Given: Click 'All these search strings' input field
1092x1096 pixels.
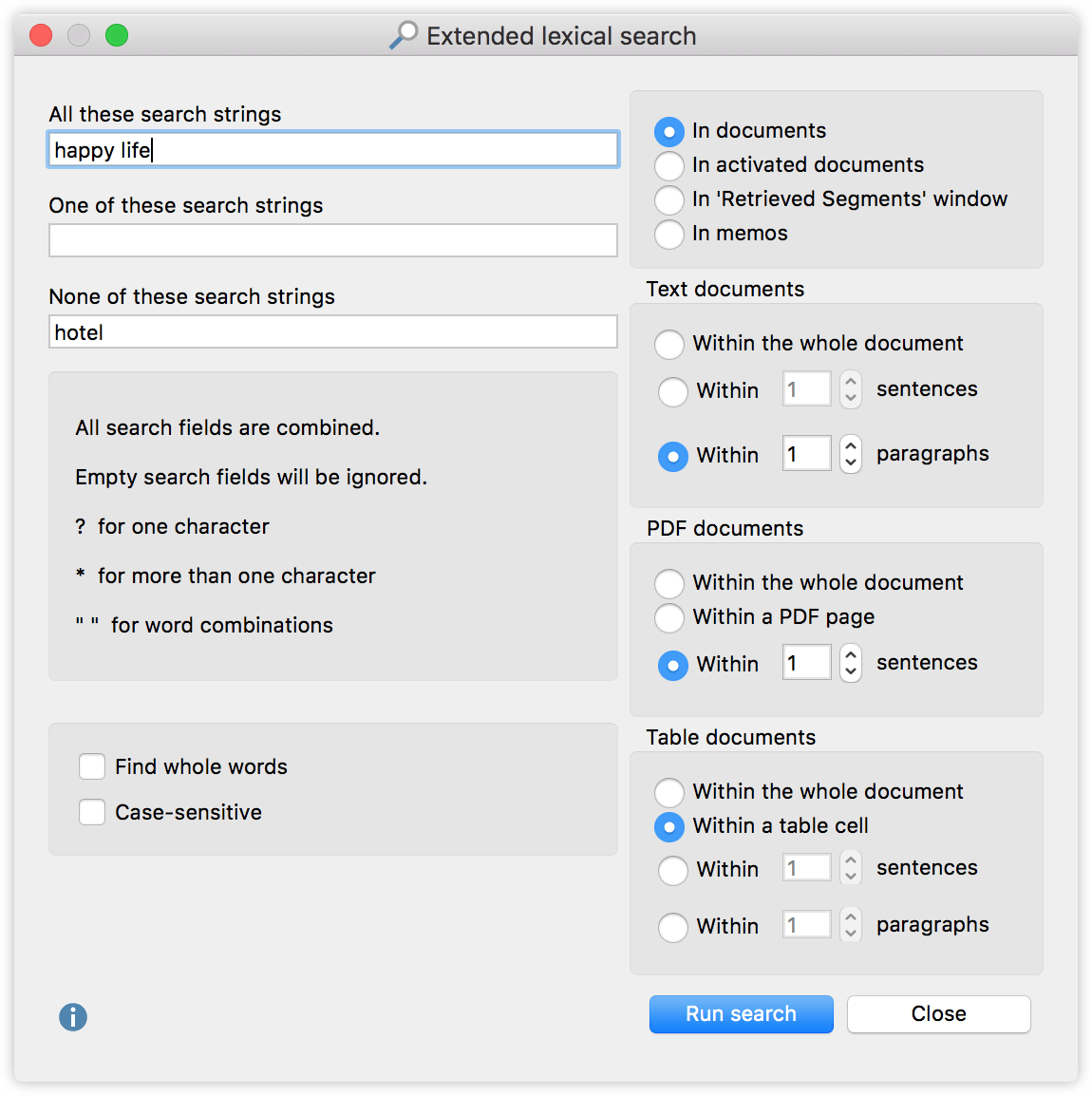Looking at the screenshot, I should pos(333,149).
